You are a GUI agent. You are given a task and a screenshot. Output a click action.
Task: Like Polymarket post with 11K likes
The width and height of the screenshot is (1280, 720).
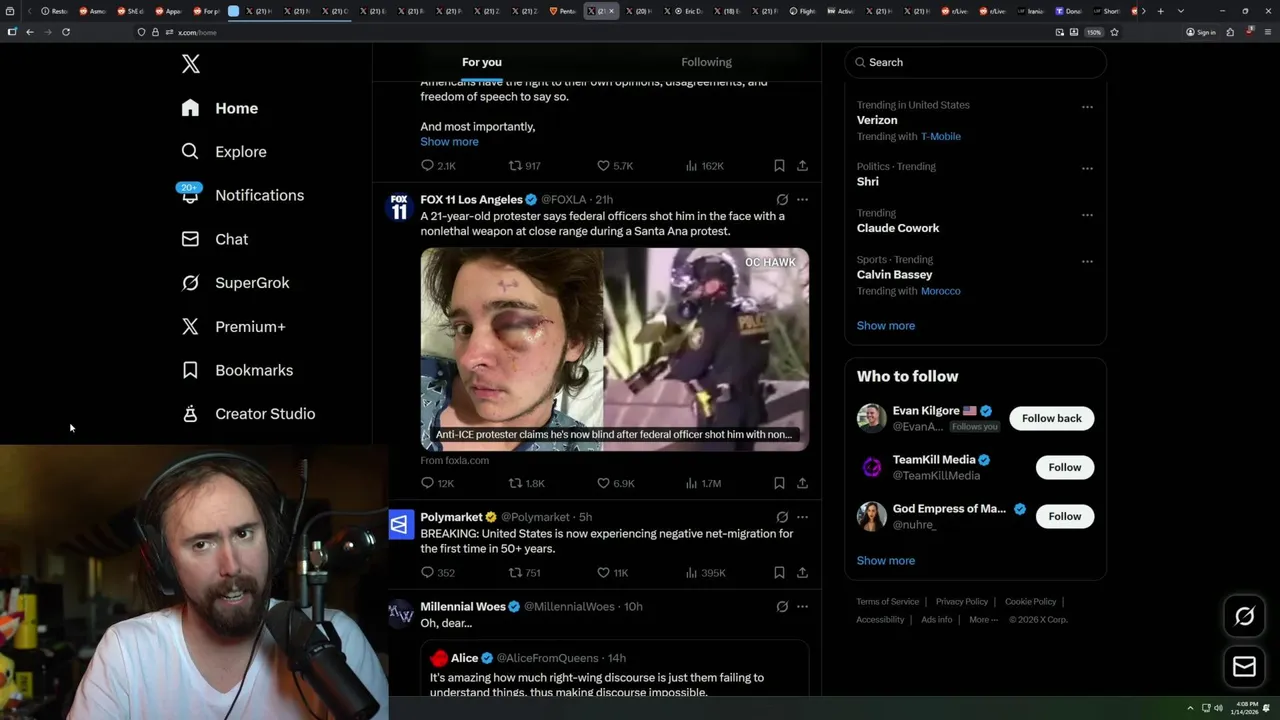click(613, 573)
